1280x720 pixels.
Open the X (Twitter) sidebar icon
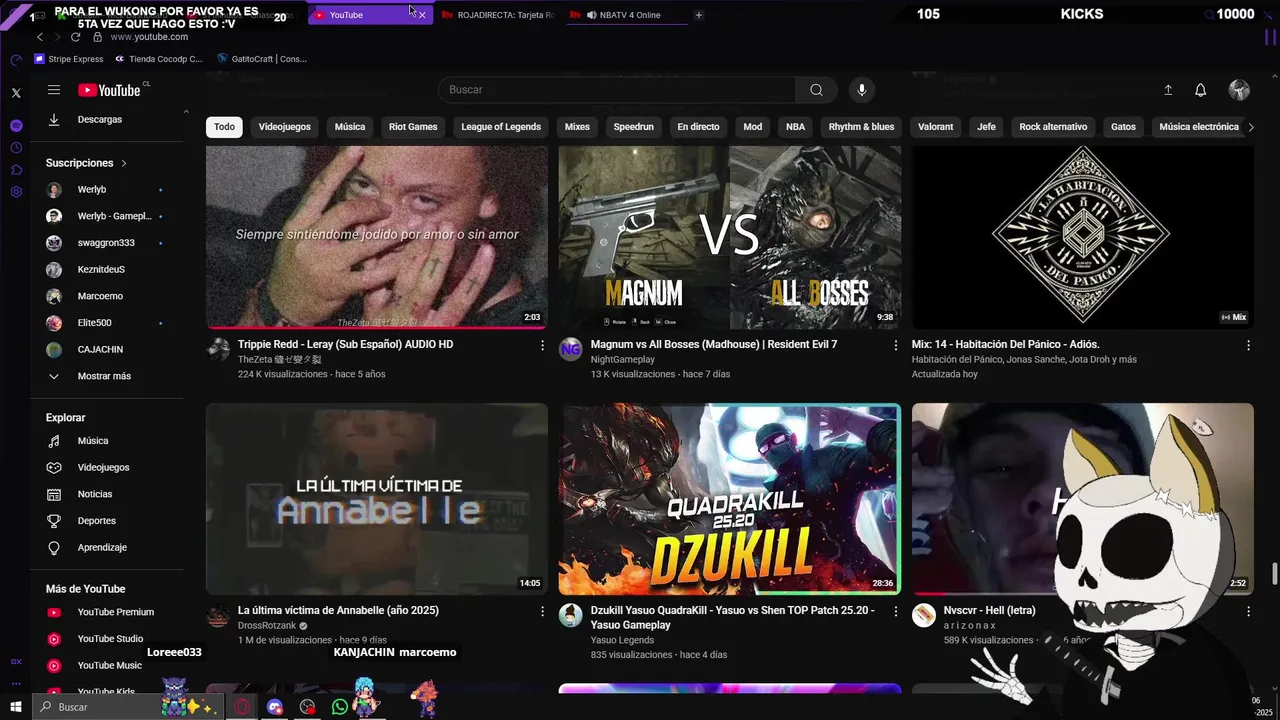click(x=16, y=92)
